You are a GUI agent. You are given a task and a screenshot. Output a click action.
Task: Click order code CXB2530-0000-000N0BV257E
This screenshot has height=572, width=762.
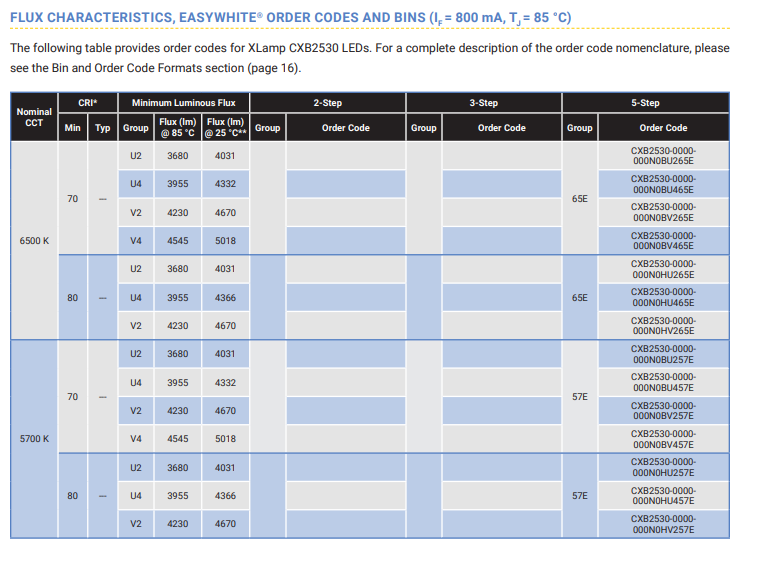pyautogui.click(x=663, y=411)
